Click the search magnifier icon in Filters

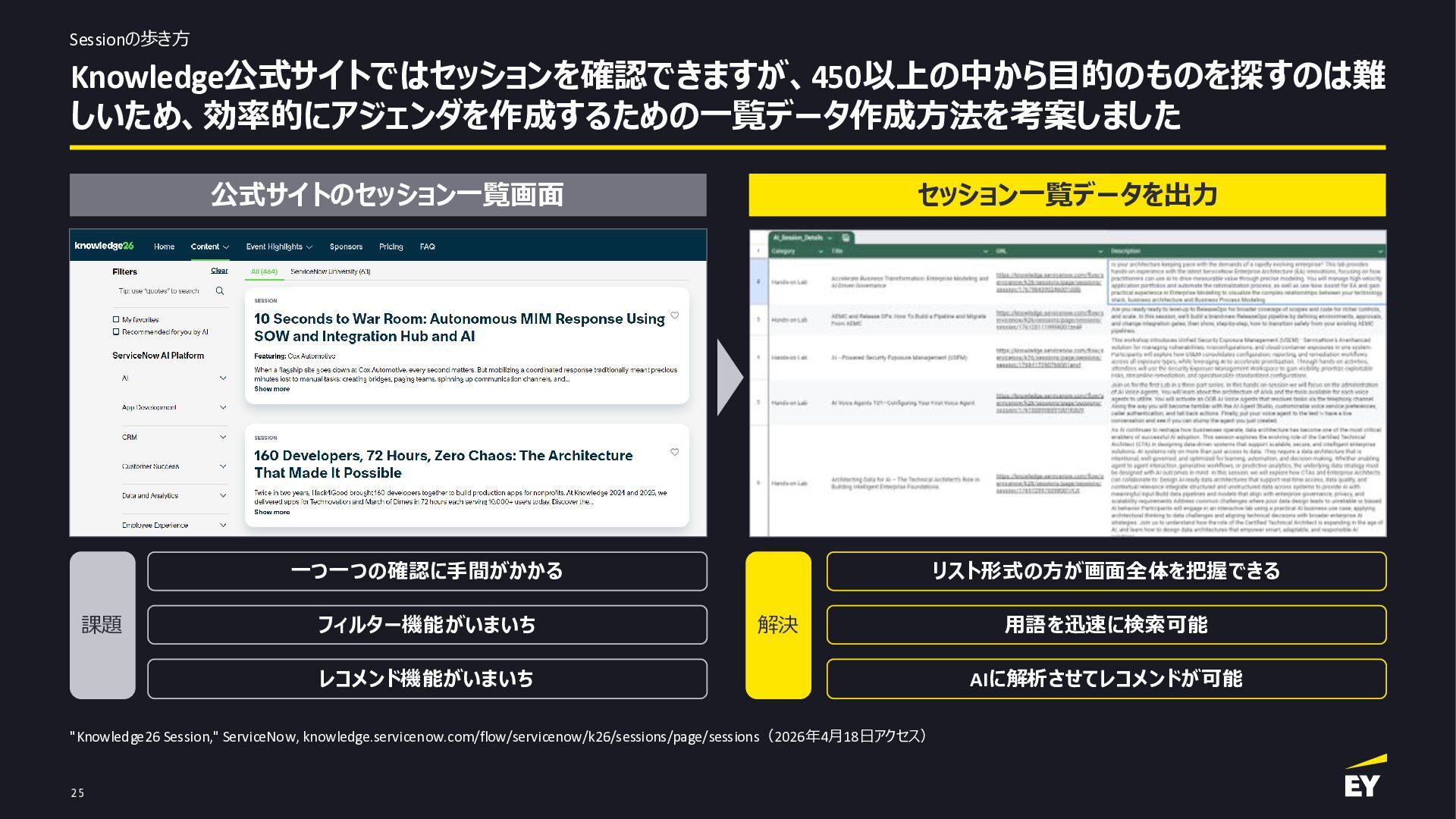click(220, 291)
